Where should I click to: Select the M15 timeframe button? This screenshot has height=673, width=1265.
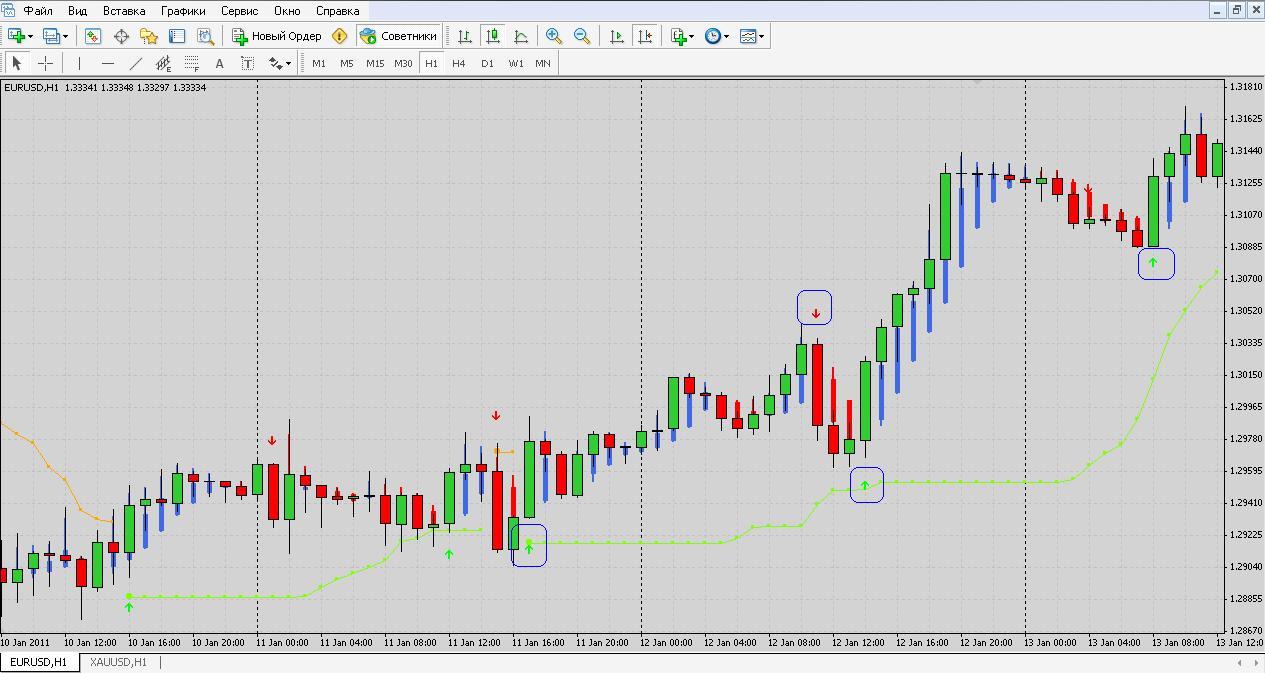[x=375, y=63]
